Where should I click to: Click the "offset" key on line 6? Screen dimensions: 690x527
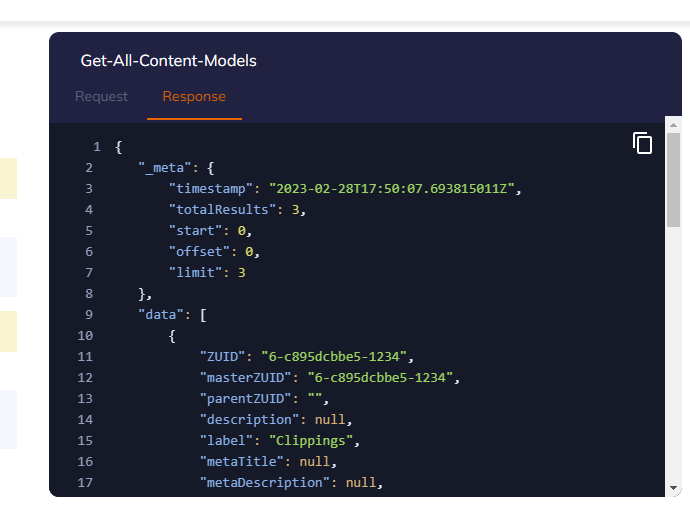tap(199, 252)
